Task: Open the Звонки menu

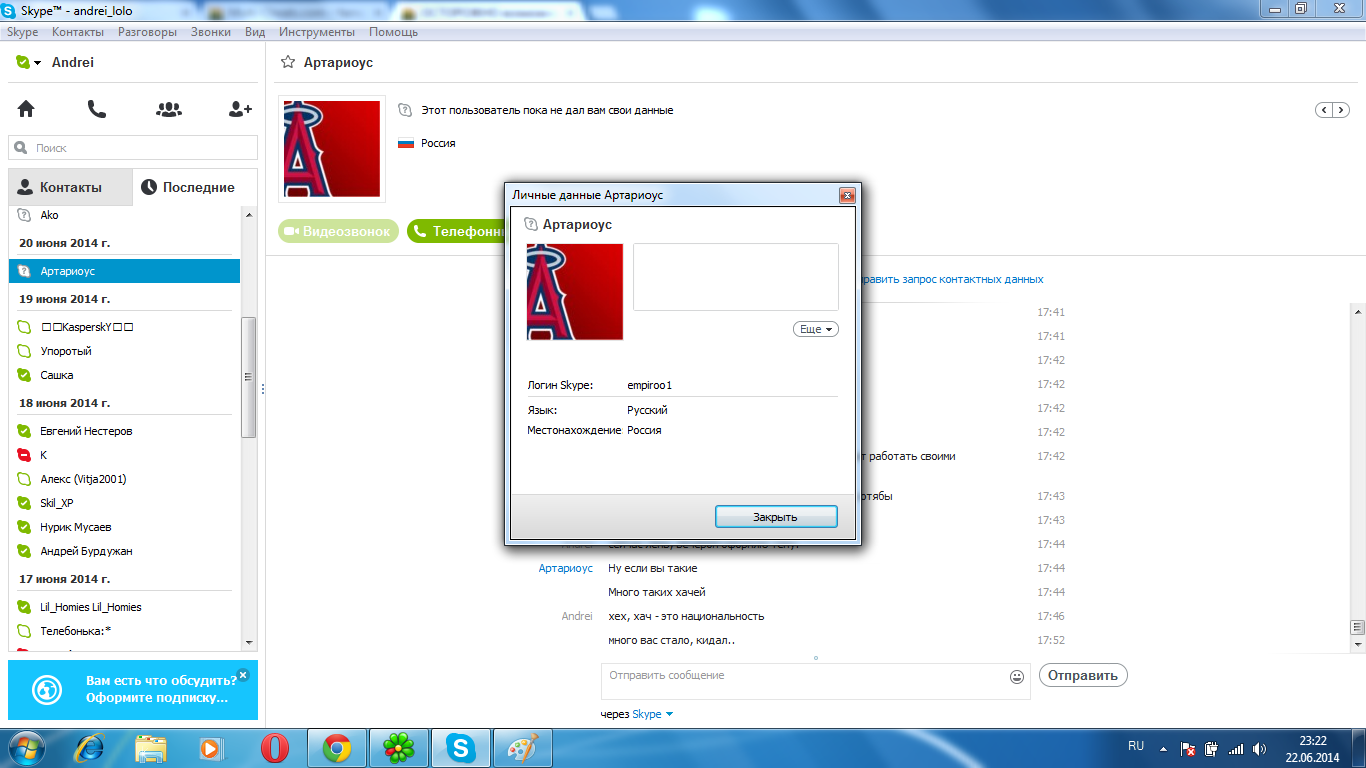Action: [211, 32]
